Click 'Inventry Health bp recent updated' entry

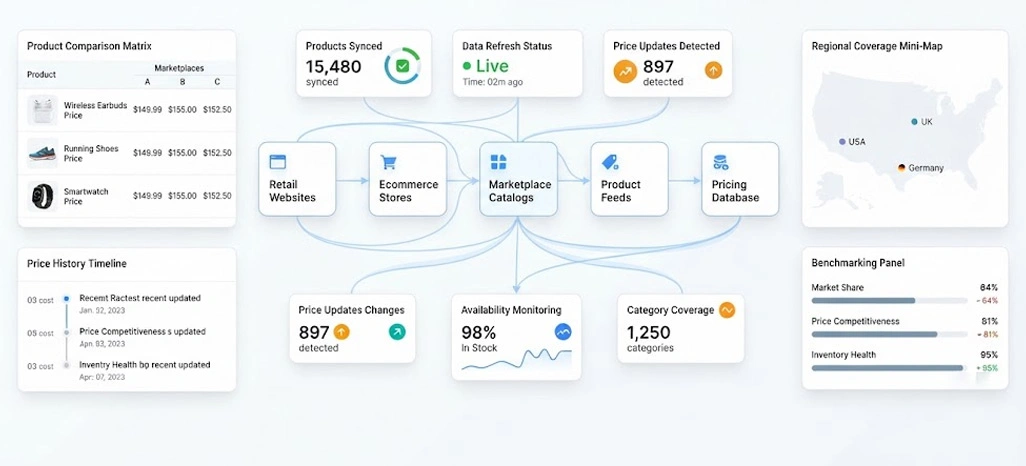coord(145,365)
